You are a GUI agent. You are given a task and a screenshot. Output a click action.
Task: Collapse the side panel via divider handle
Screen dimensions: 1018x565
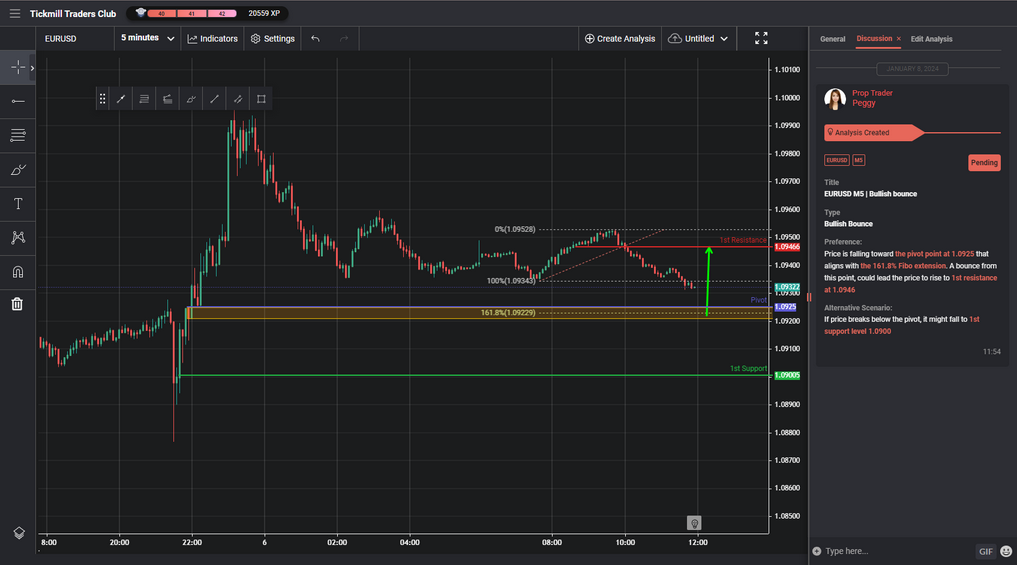tap(809, 297)
